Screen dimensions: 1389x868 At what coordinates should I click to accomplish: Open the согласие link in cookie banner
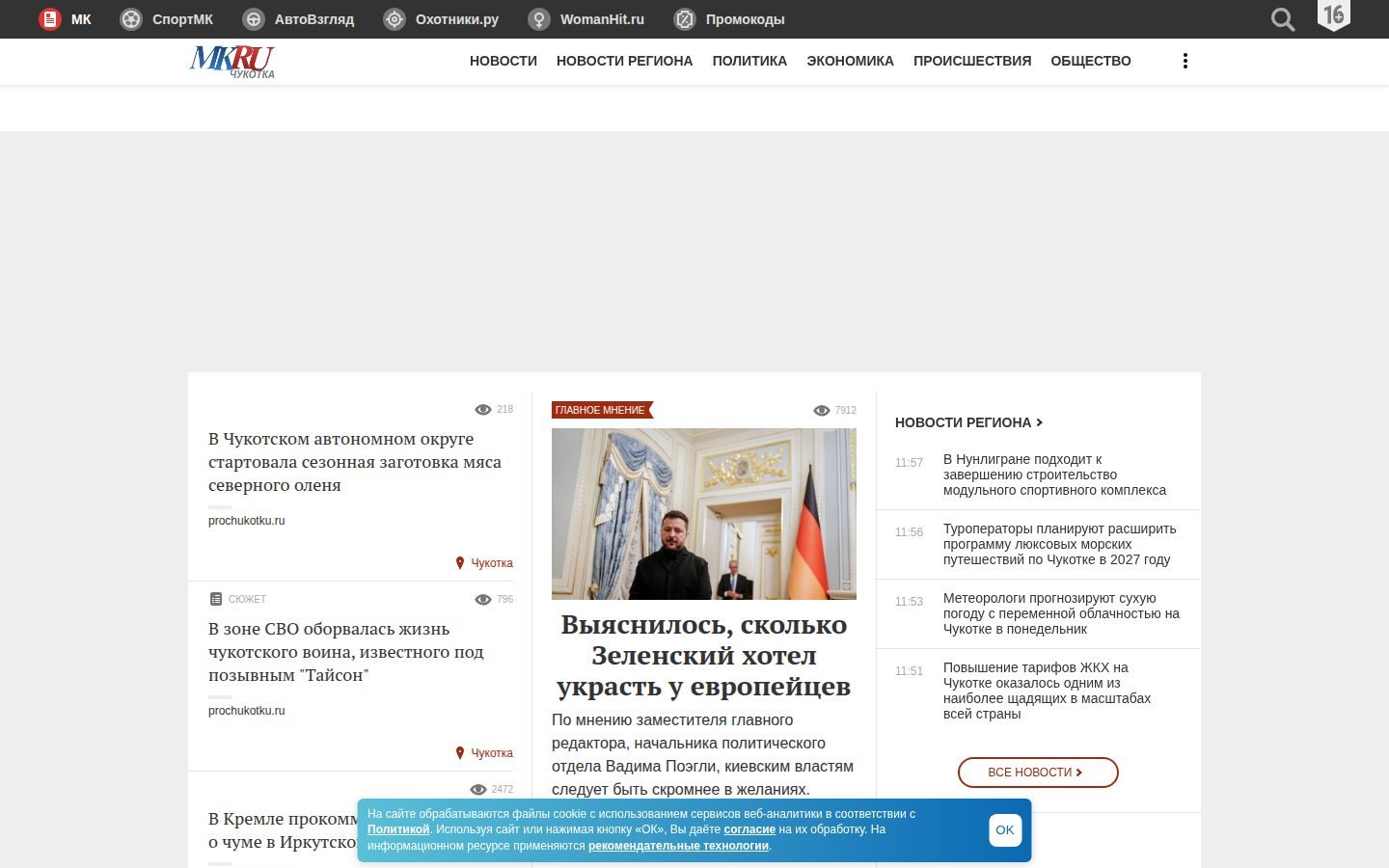(x=749, y=829)
